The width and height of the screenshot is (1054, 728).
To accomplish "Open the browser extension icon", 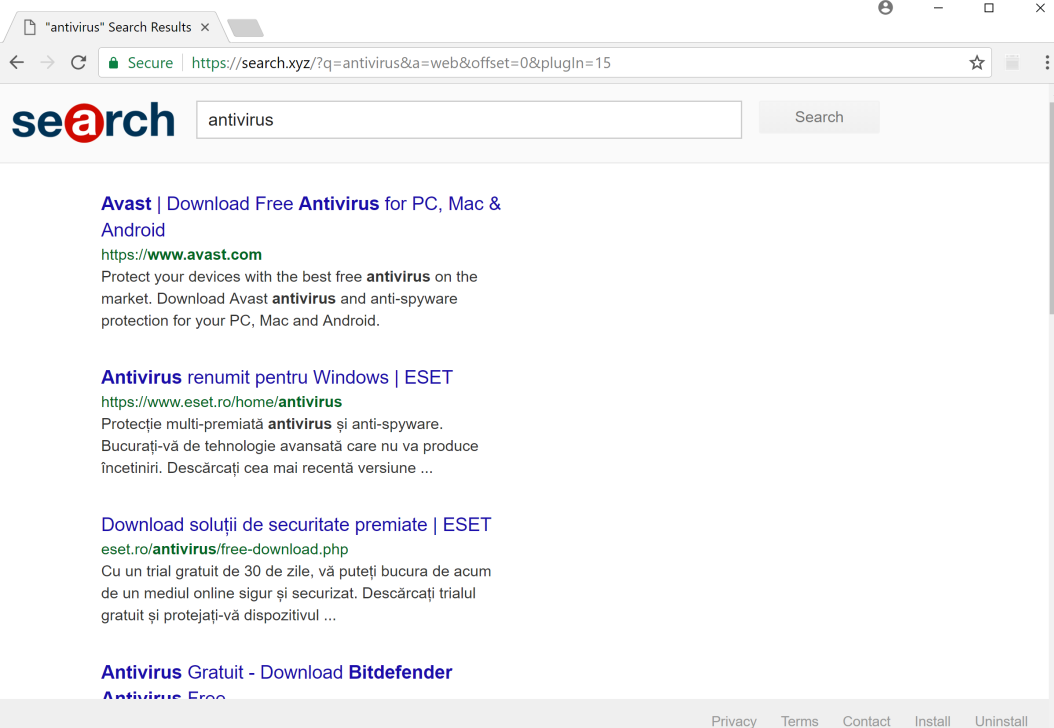I will tap(1012, 63).
